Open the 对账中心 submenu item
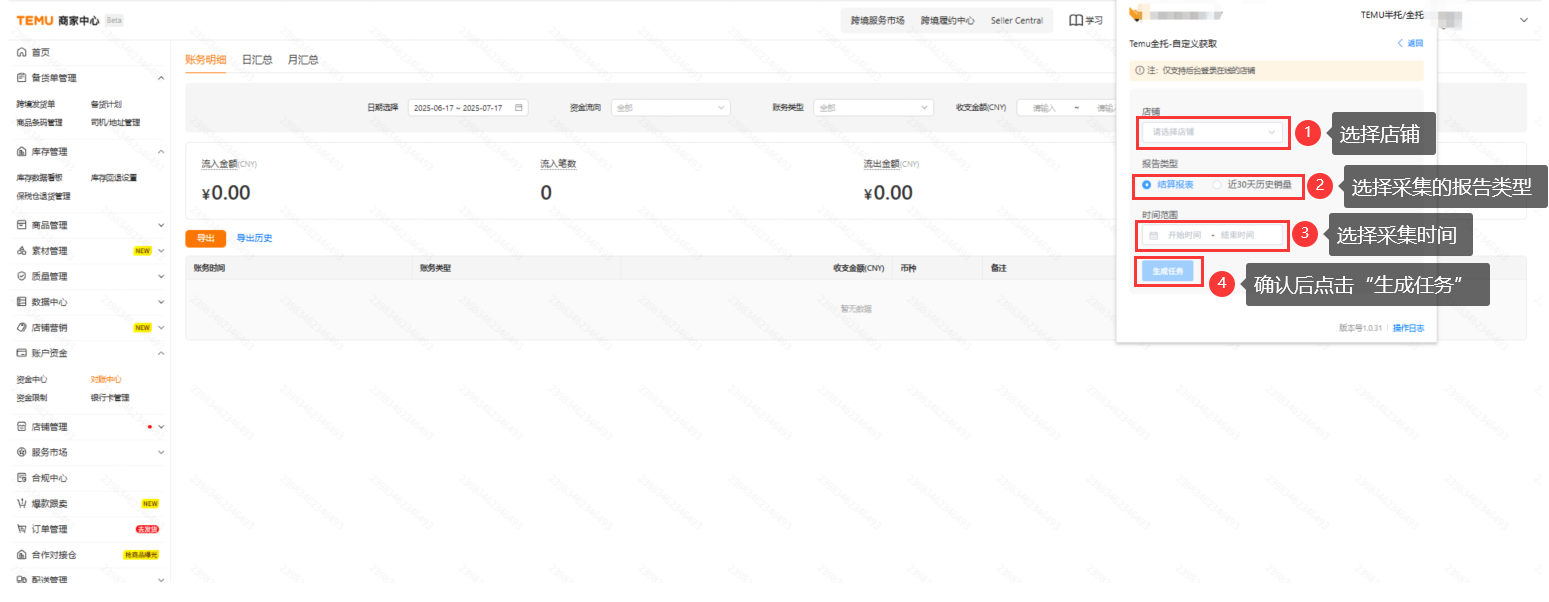 (x=106, y=380)
